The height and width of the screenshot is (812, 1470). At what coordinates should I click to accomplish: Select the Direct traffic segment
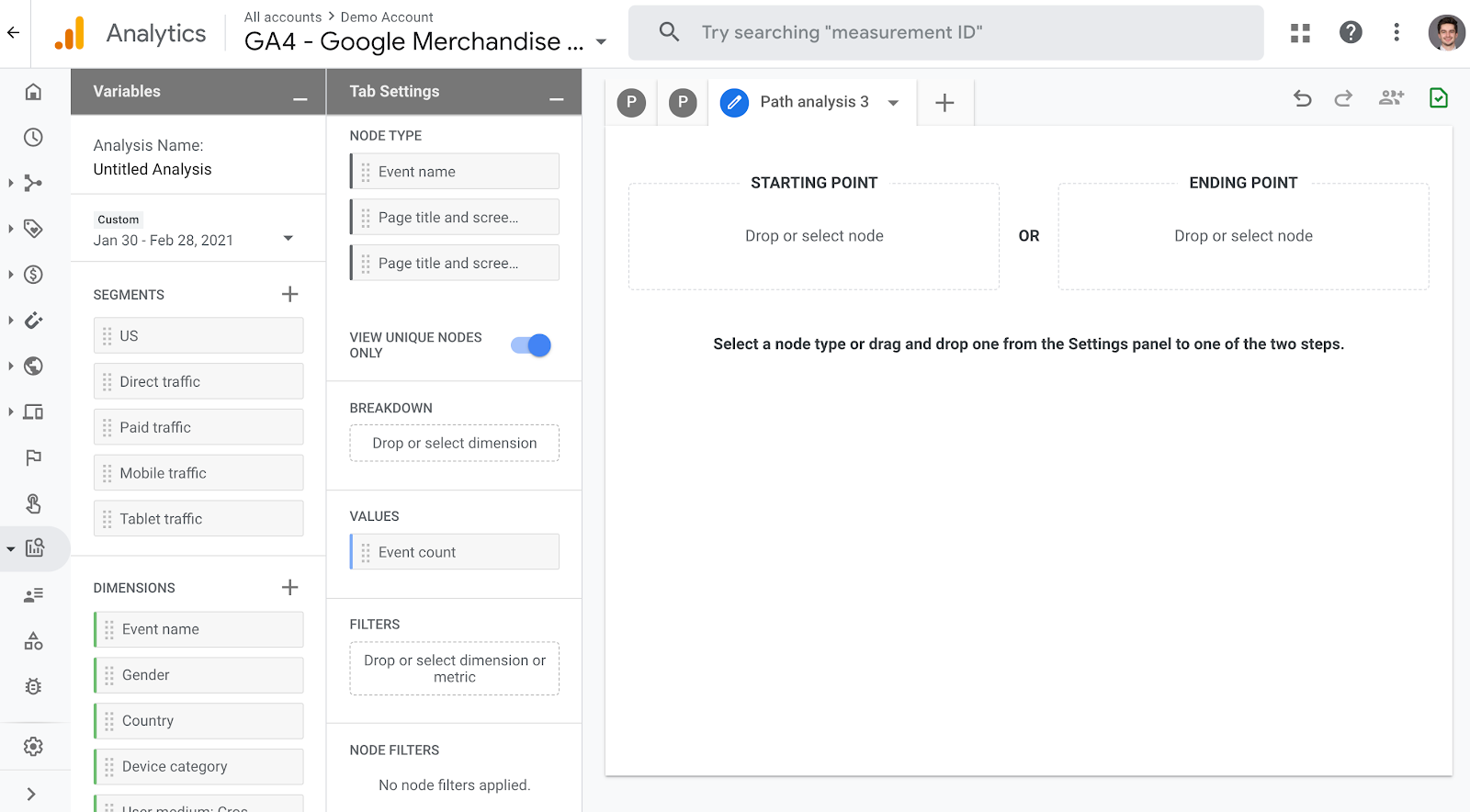tap(198, 381)
